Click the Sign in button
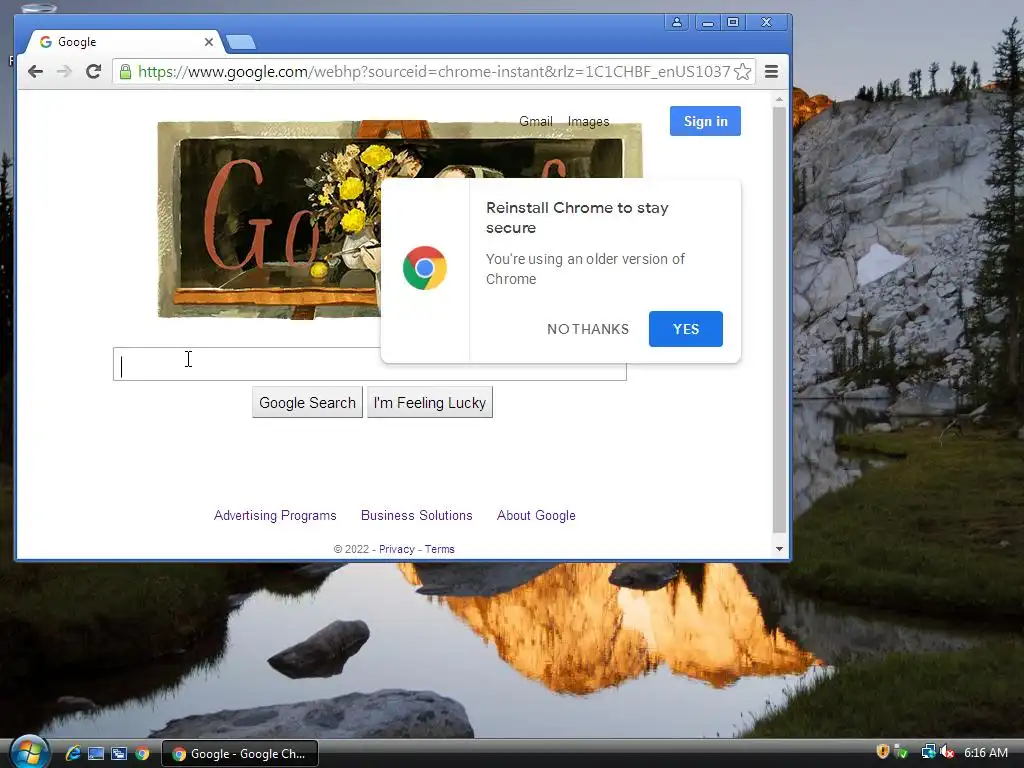 (x=705, y=121)
